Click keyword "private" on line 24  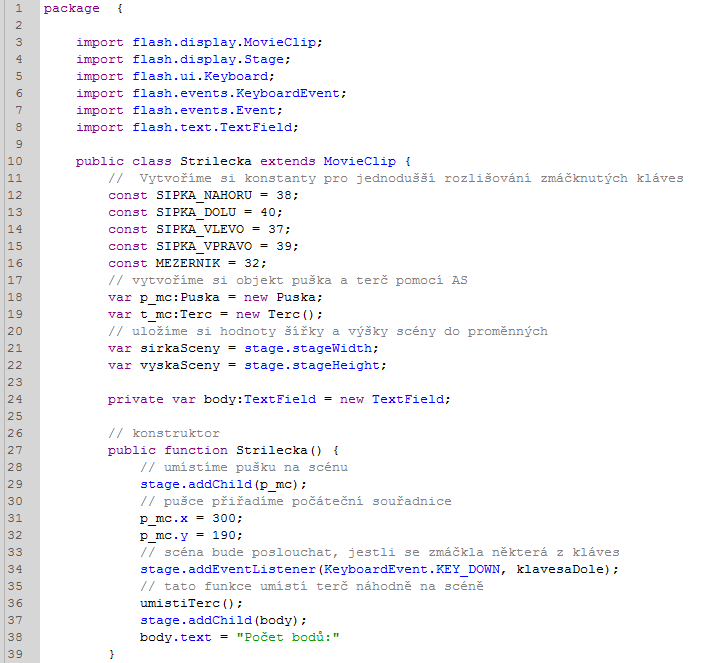pos(136,400)
